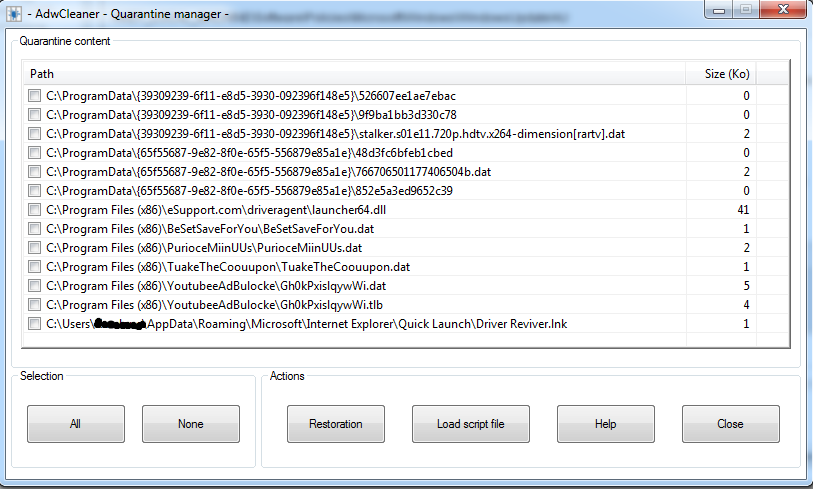Check the 48d3fc6bfeb1cbed entry box
Viewport: 813px width, 489px height.
pos(34,152)
